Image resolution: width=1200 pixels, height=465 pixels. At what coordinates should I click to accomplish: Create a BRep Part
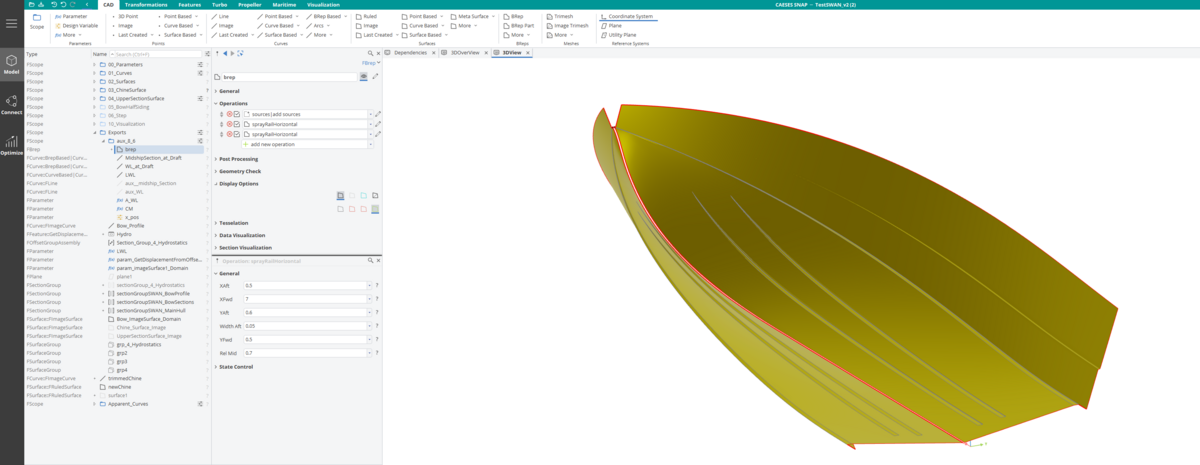point(518,25)
